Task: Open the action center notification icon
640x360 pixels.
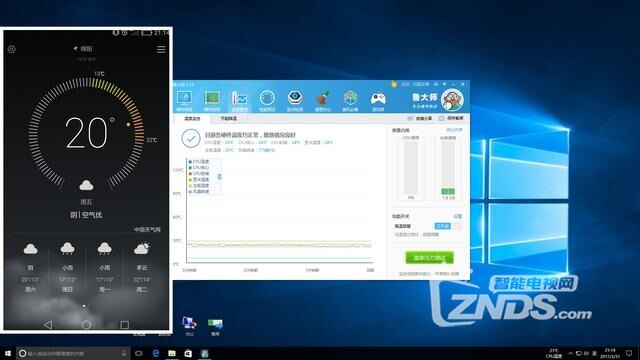Action: pyautogui.click(x=629, y=353)
